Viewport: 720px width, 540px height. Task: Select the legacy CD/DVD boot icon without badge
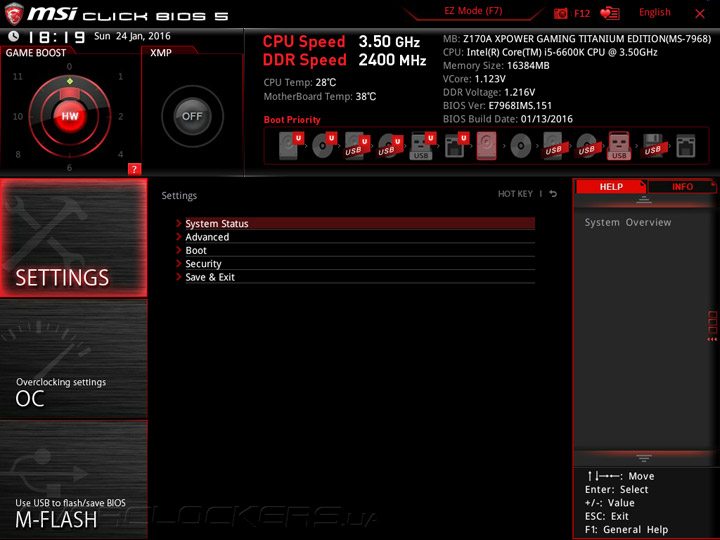click(x=521, y=146)
